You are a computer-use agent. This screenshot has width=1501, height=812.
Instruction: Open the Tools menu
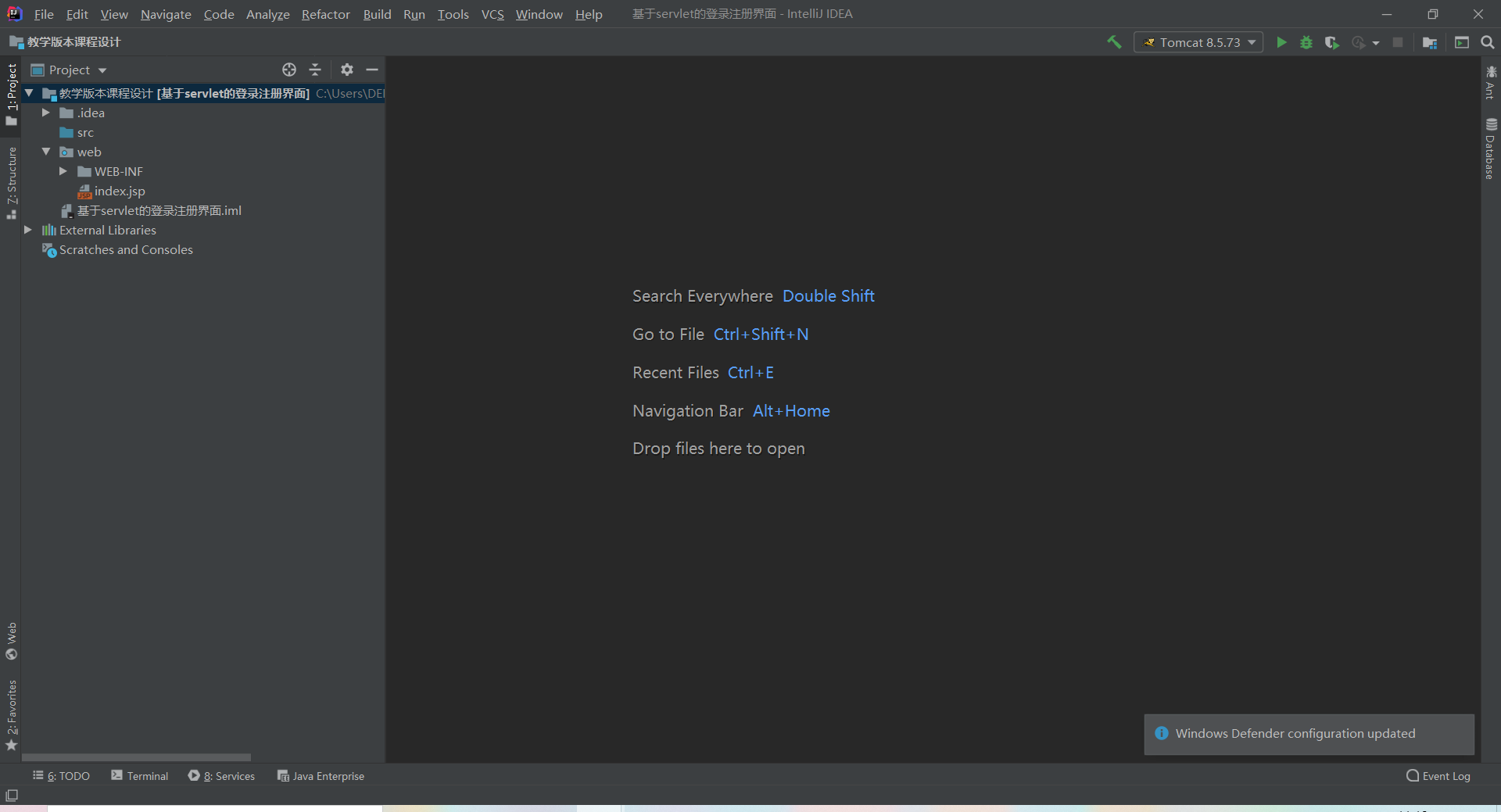[x=453, y=14]
